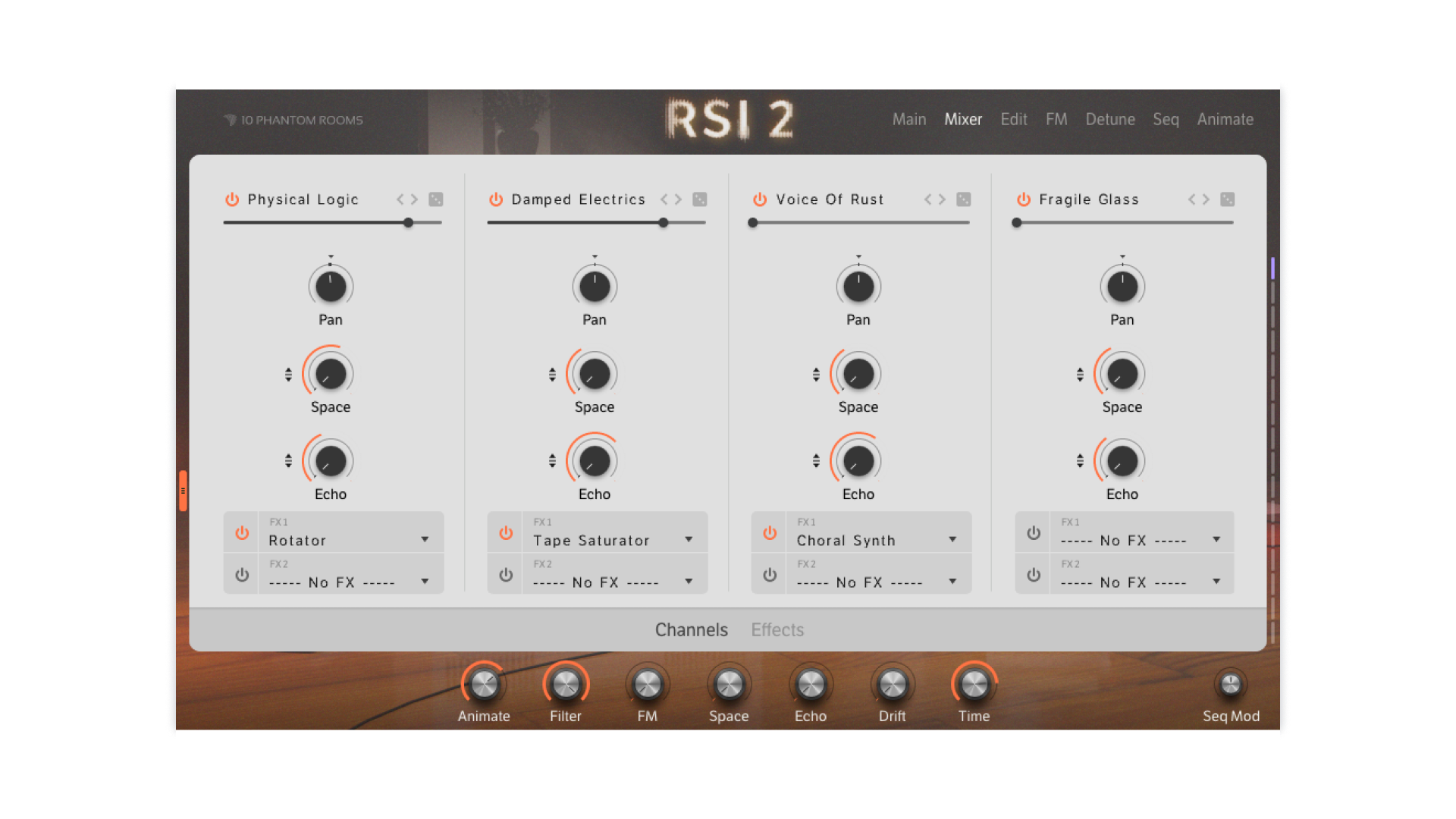The width and height of the screenshot is (1456, 819).
Task: Disable the Rotator FX1 power switch
Action: click(241, 532)
